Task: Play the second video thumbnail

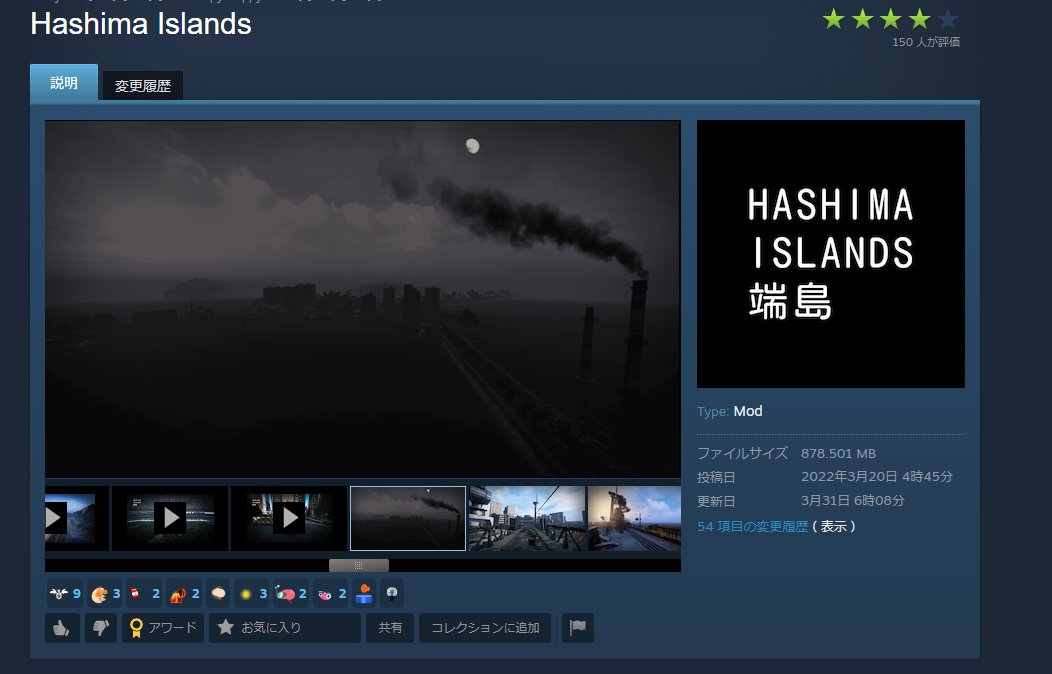Action: click(x=170, y=518)
